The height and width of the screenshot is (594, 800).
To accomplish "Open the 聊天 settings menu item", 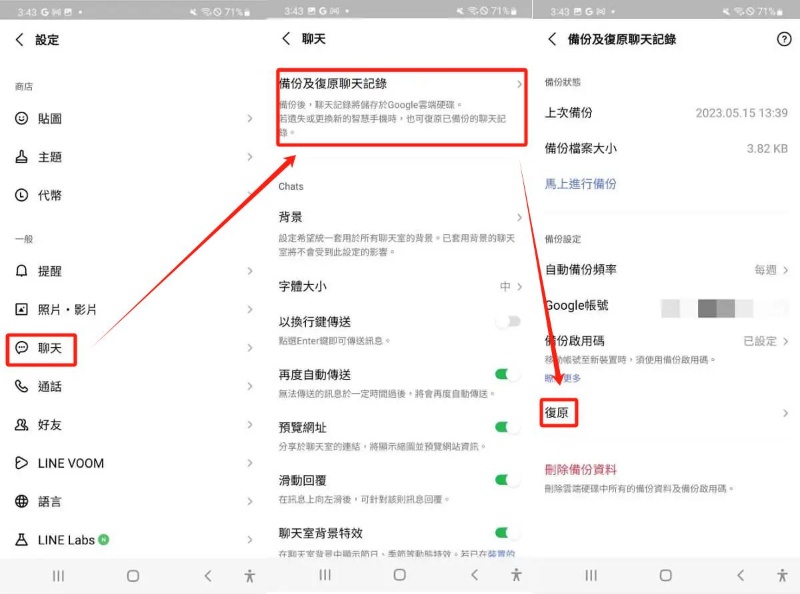I will tap(49, 348).
